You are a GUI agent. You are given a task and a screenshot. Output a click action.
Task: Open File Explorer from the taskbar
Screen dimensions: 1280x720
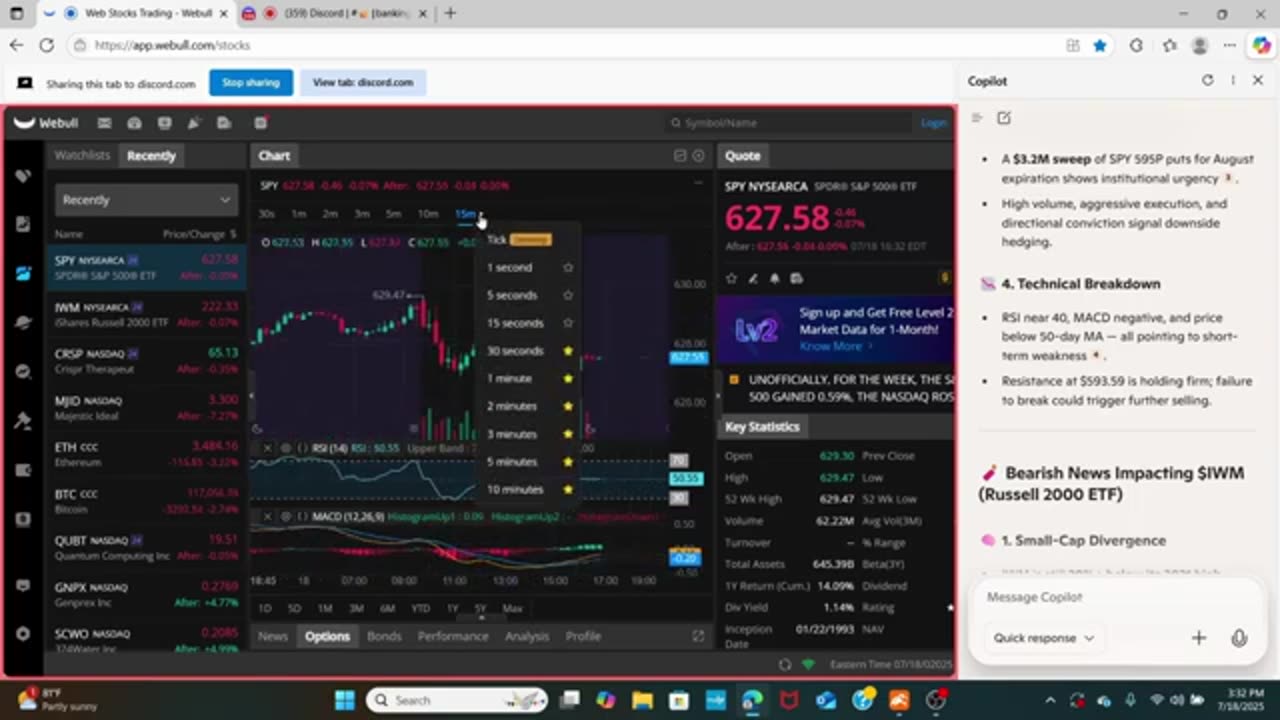coord(642,700)
